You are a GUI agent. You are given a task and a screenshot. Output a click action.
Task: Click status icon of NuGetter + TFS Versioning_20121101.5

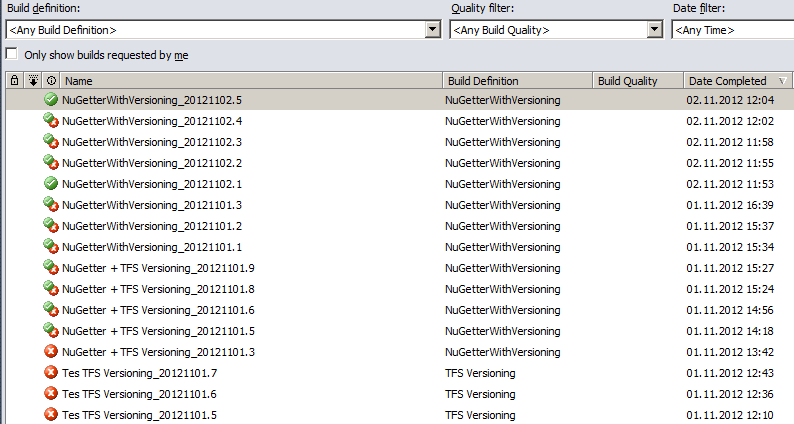(51, 331)
